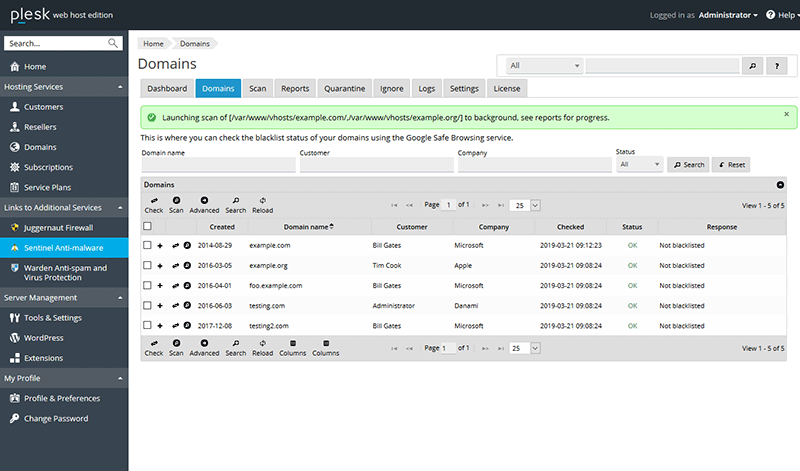Screen dimensions: 800x471
Task: Click the question mark help button
Action: click(x=777, y=65)
